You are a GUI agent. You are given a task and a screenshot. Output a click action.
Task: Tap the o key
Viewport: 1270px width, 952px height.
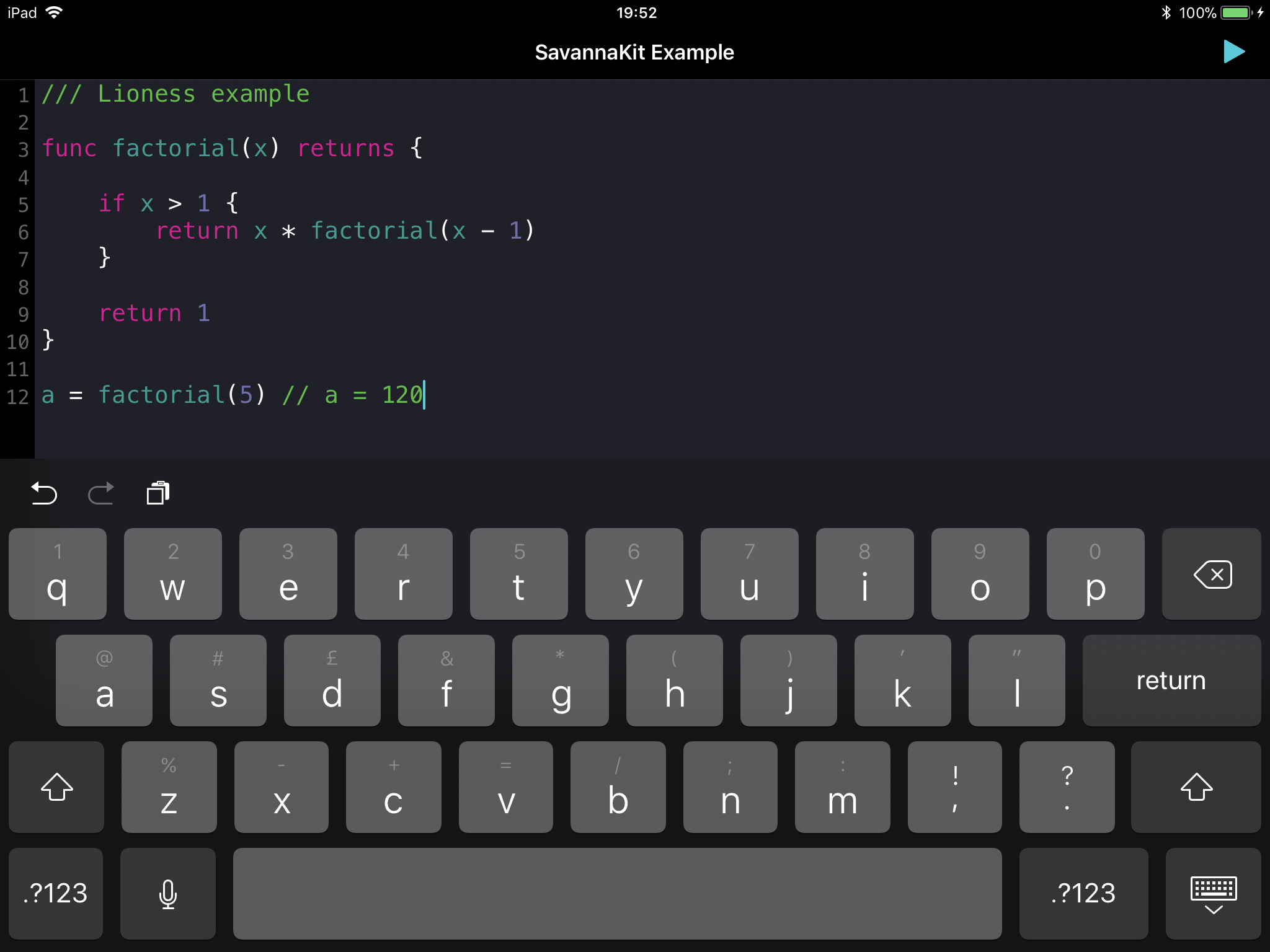[980, 574]
